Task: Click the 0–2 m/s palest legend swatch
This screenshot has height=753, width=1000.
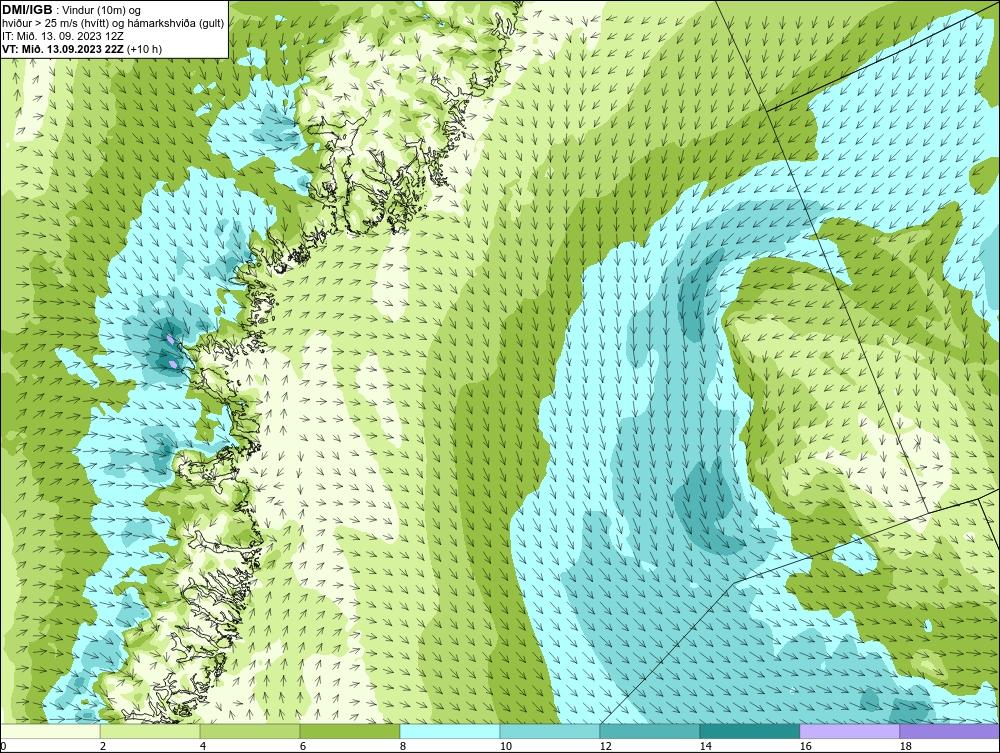Action: tap(50, 731)
